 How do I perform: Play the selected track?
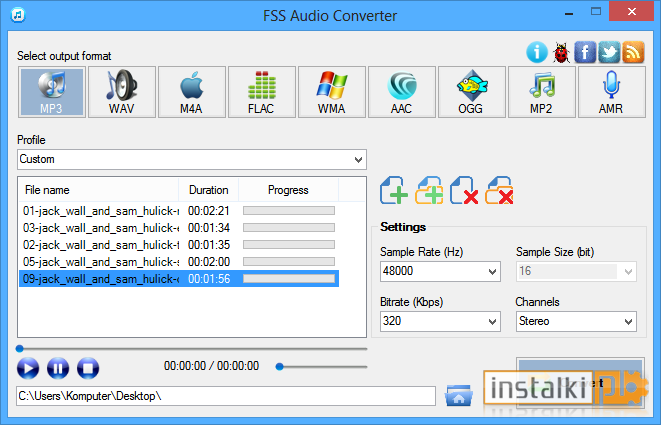tap(28, 368)
